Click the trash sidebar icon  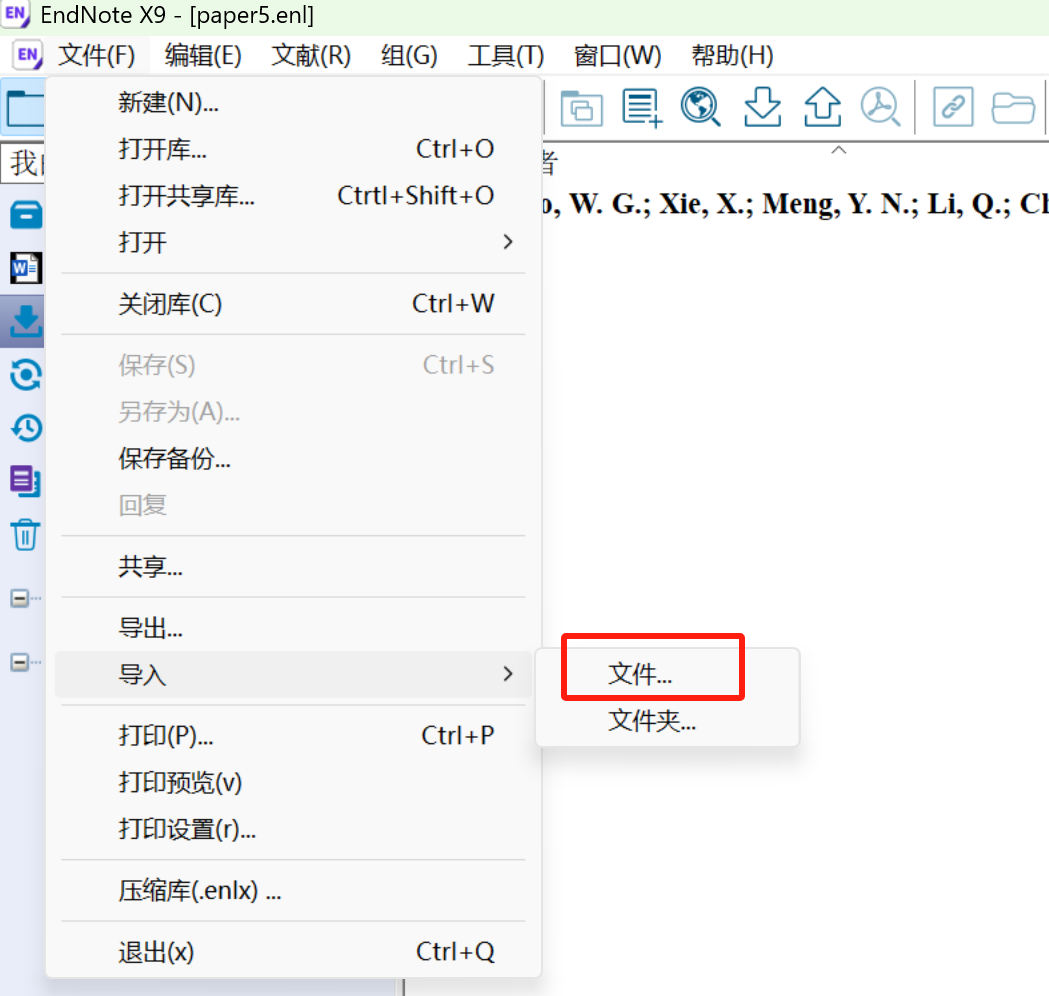coord(25,534)
